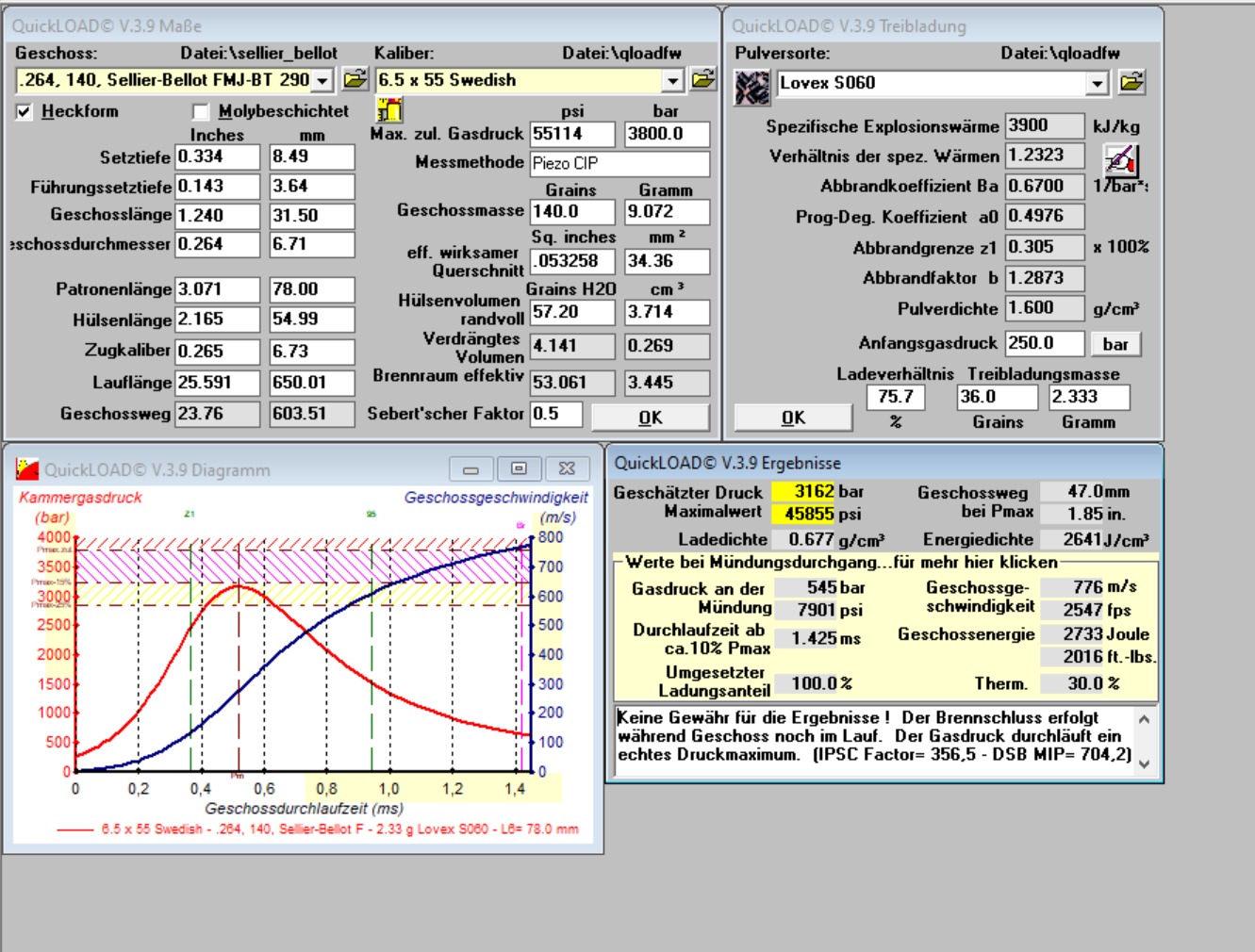The image size is (1255, 952).
Task: Select the charge mass Gramm field 2.333
Action: click(1089, 397)
